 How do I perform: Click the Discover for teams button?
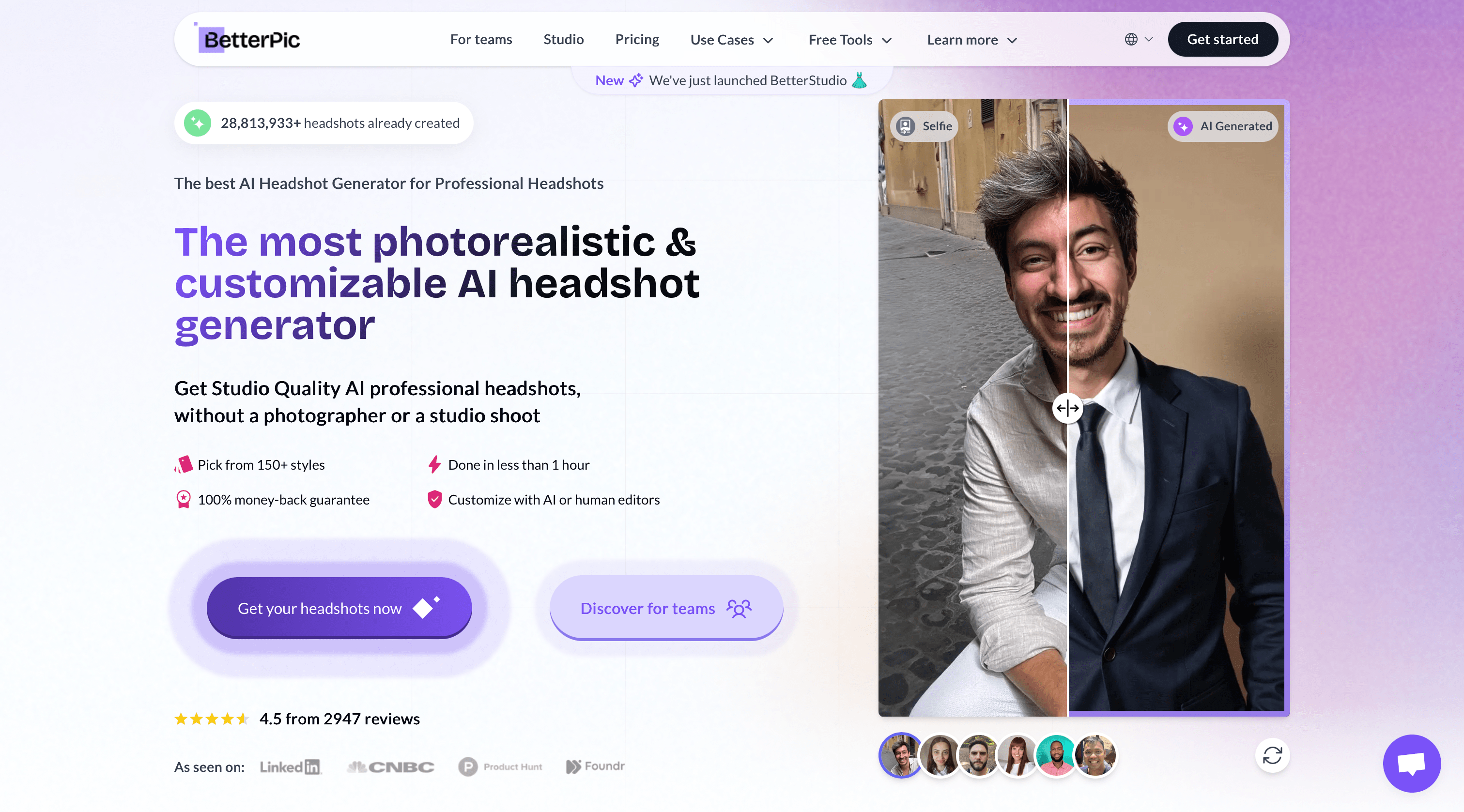coord(665,608)
